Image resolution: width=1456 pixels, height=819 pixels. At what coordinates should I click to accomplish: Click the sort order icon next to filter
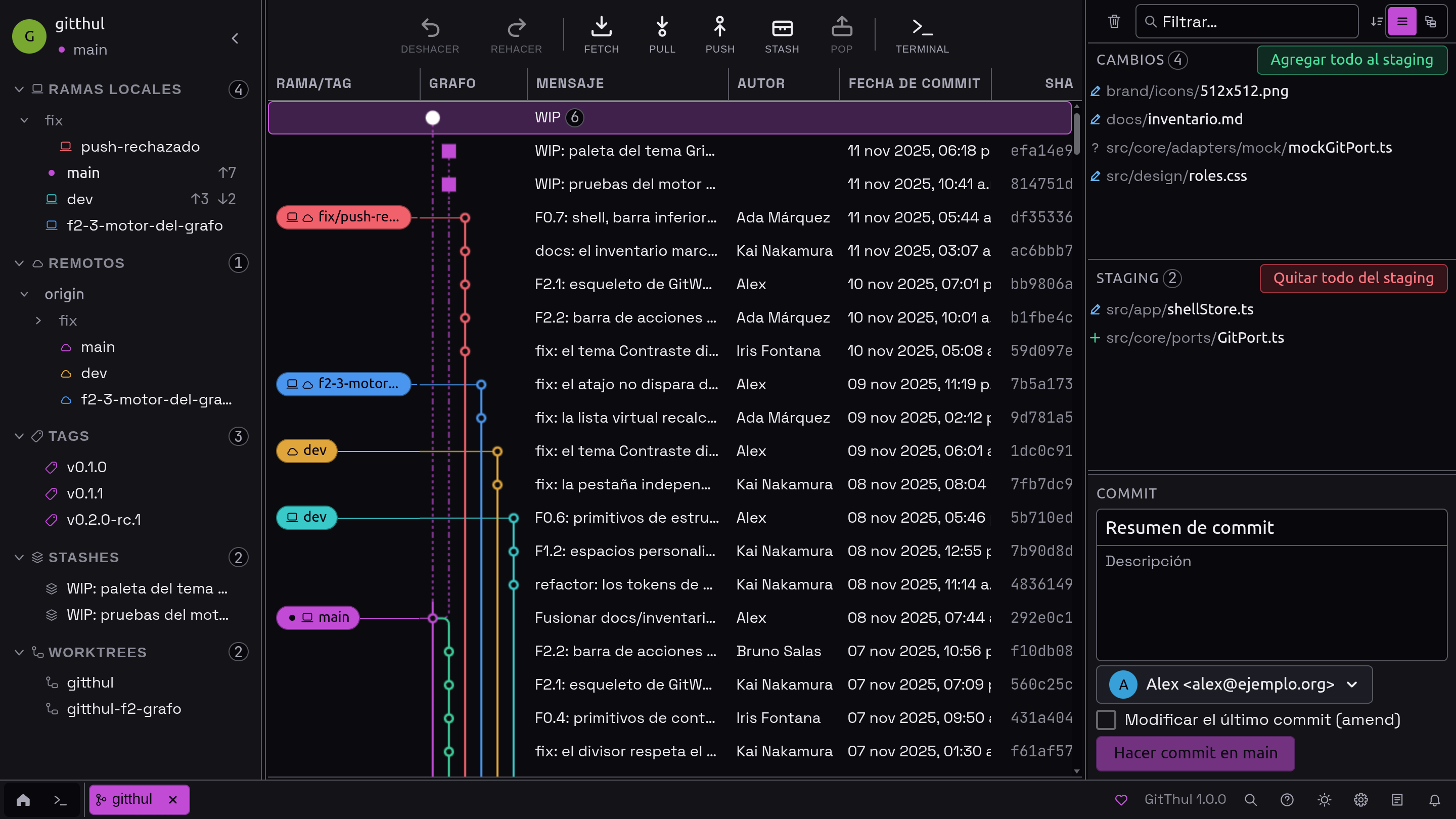(1376, 21)
